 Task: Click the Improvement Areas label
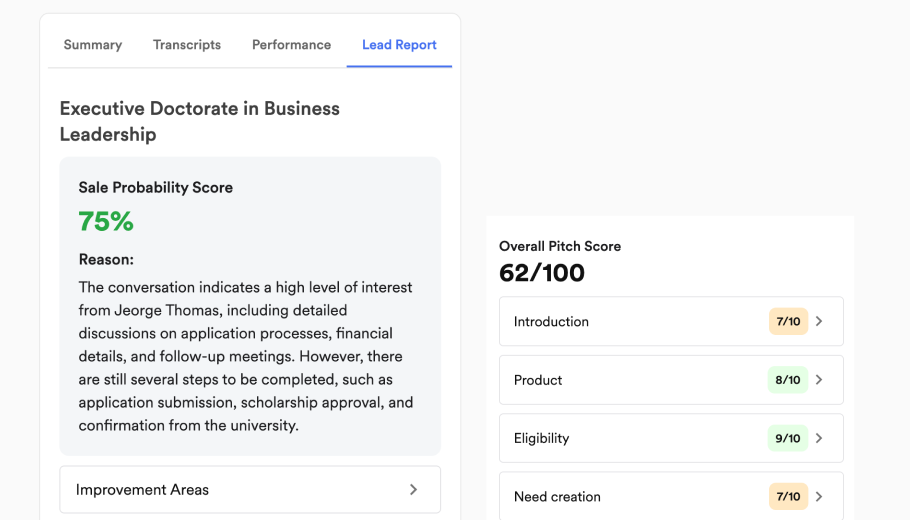[x=142, y=490]
